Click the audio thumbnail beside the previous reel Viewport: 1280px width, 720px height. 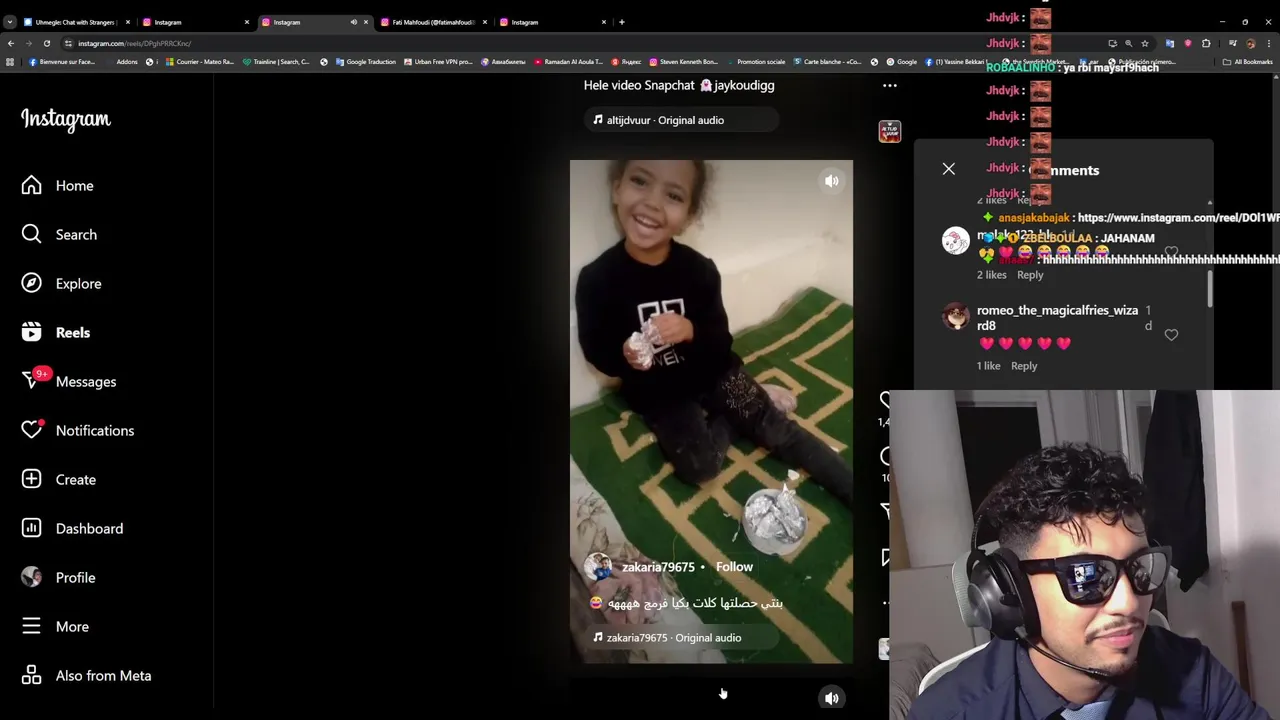[x=889, y=131]
